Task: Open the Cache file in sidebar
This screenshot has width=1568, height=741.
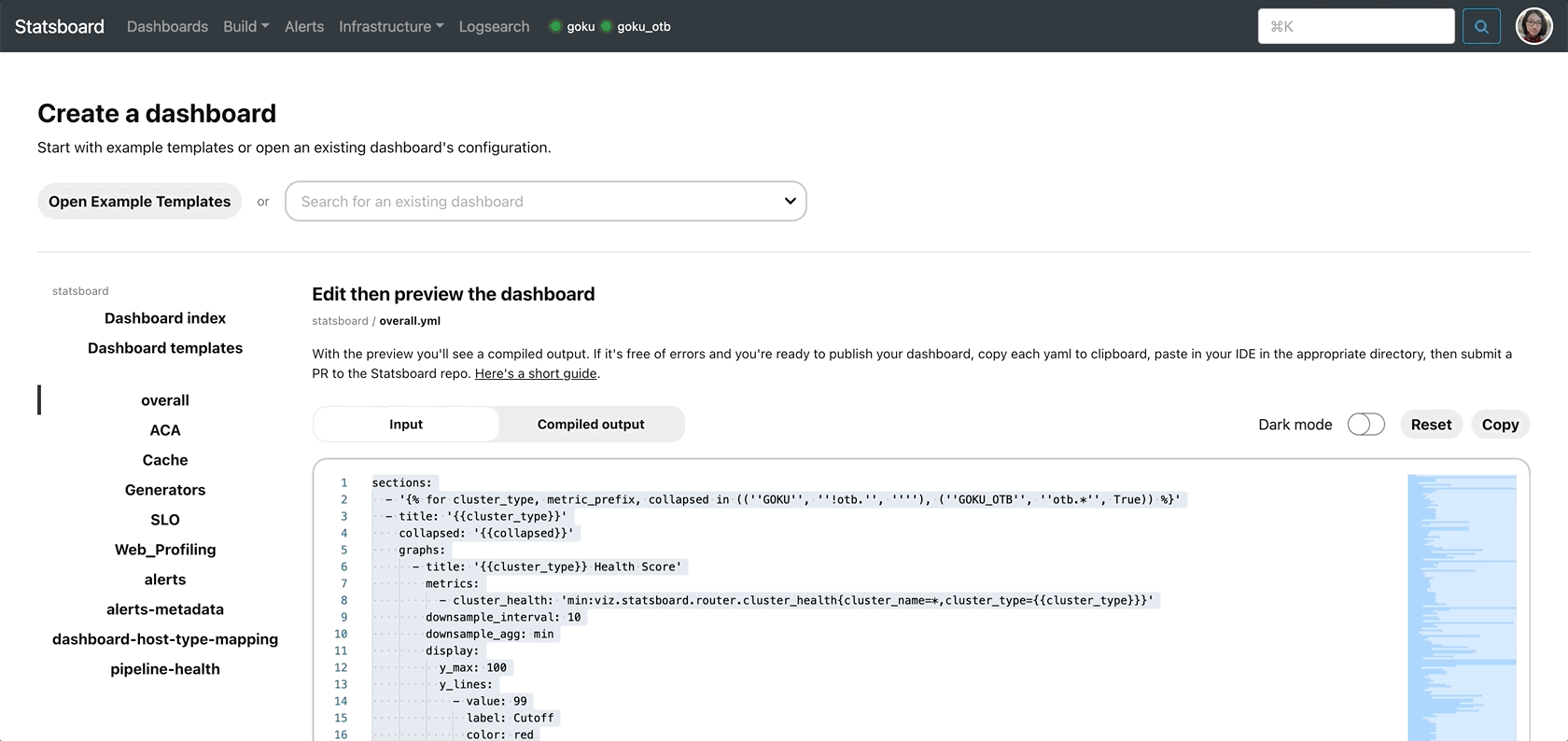Action: tap(165, 460)
